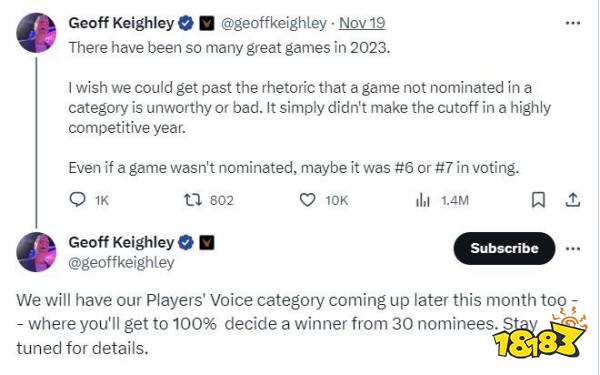
Task: Click Geoff Keighley name on first tweet
Action: pyautogui.click(x=121, y=23)
